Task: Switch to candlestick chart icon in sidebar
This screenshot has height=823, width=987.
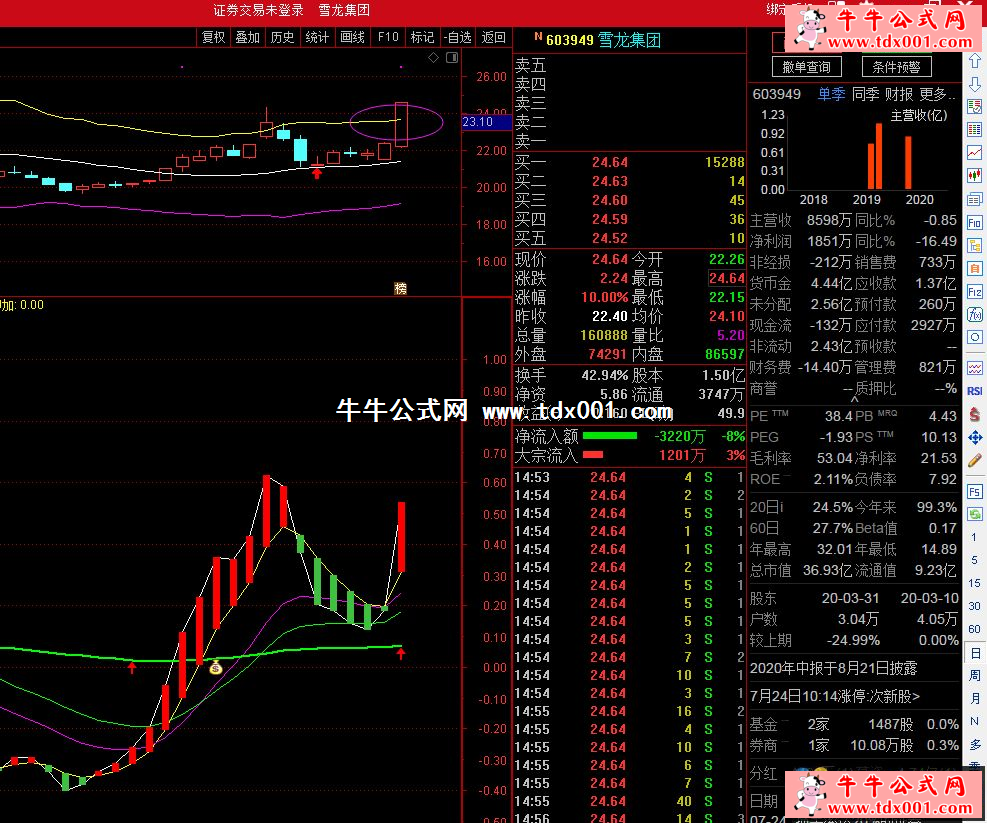Action: [974, 176]
